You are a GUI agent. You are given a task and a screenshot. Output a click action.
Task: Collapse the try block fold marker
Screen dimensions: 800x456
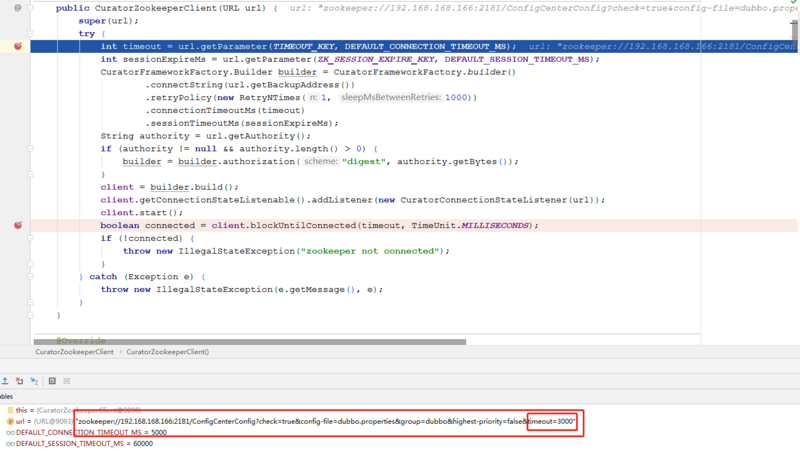(x=30, y=34)
